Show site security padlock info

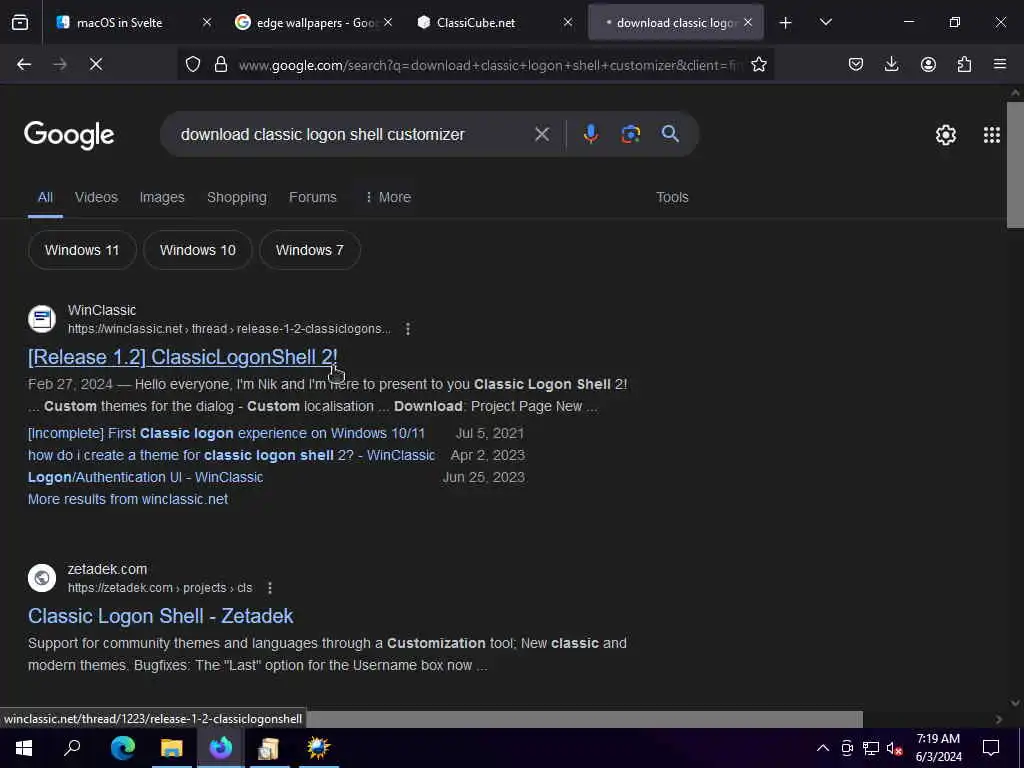coord(221,64)
